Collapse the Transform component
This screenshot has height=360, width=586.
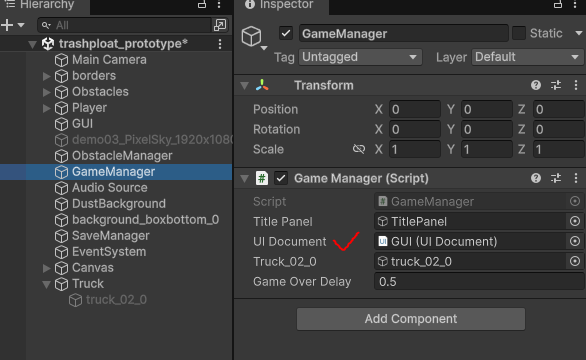(244, 86)
